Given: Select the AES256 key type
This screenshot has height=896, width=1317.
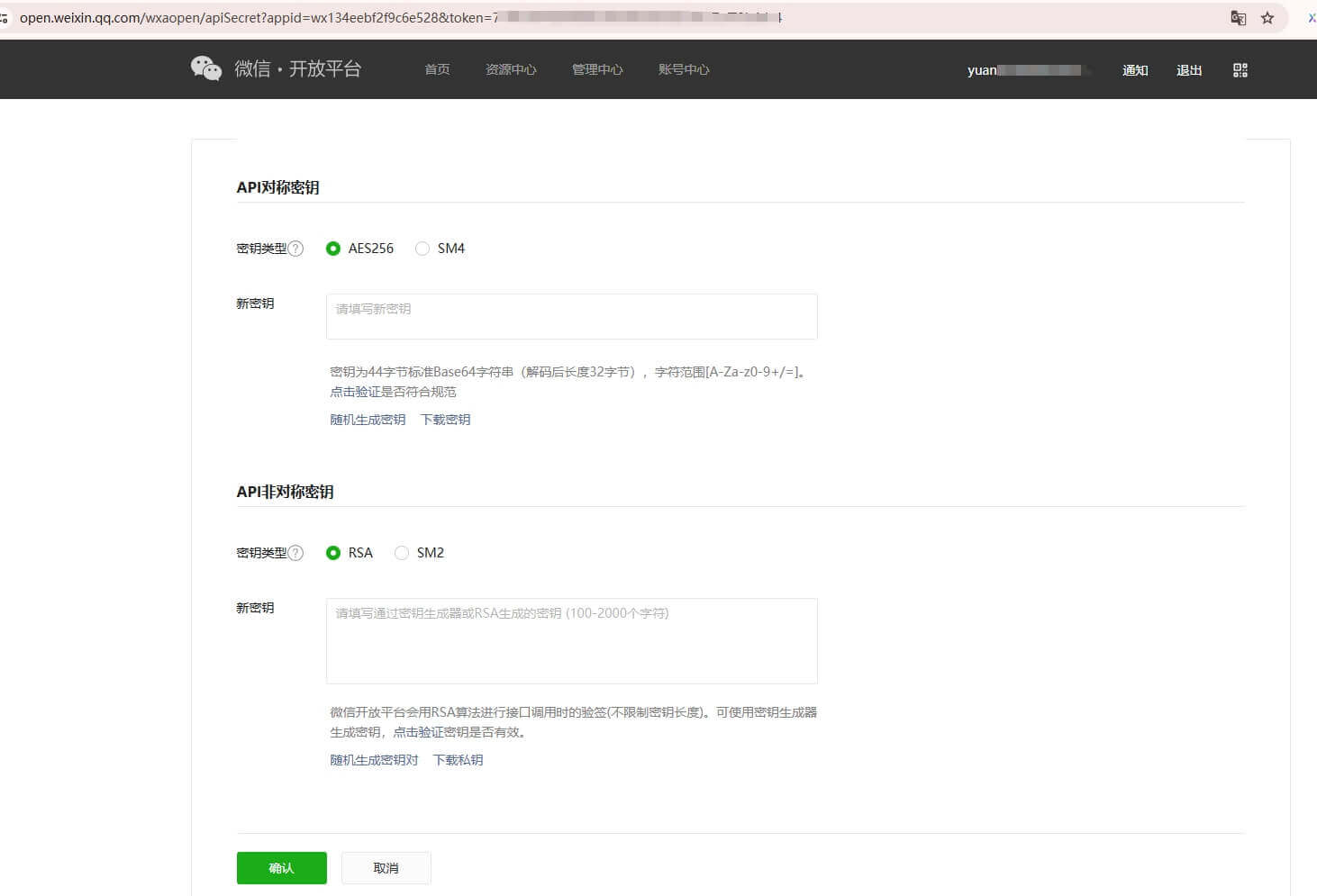Looking at the screenshot, I should [x=333, y=249].
